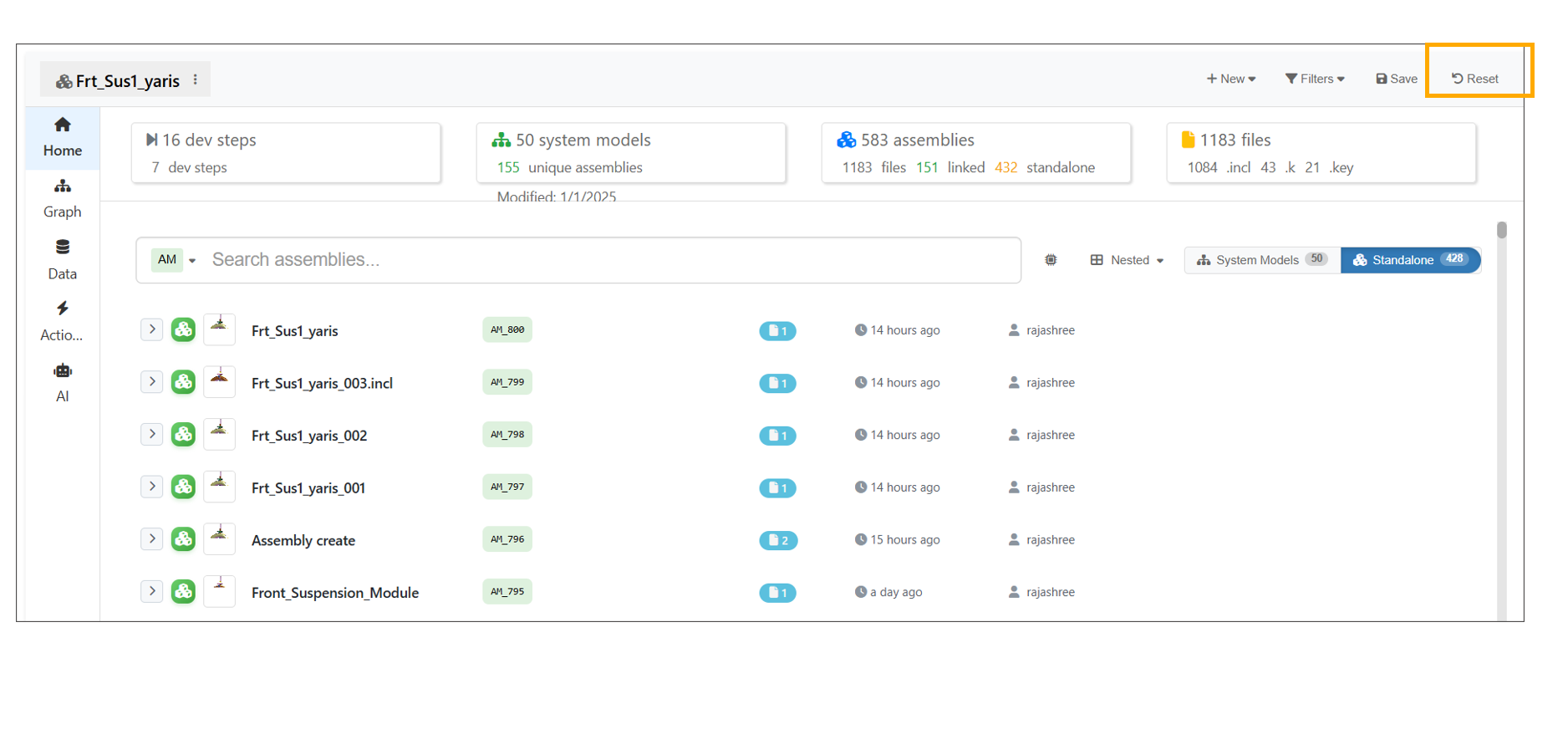
Task: Open the Graph view in sidebar
Action: [63, 198]
